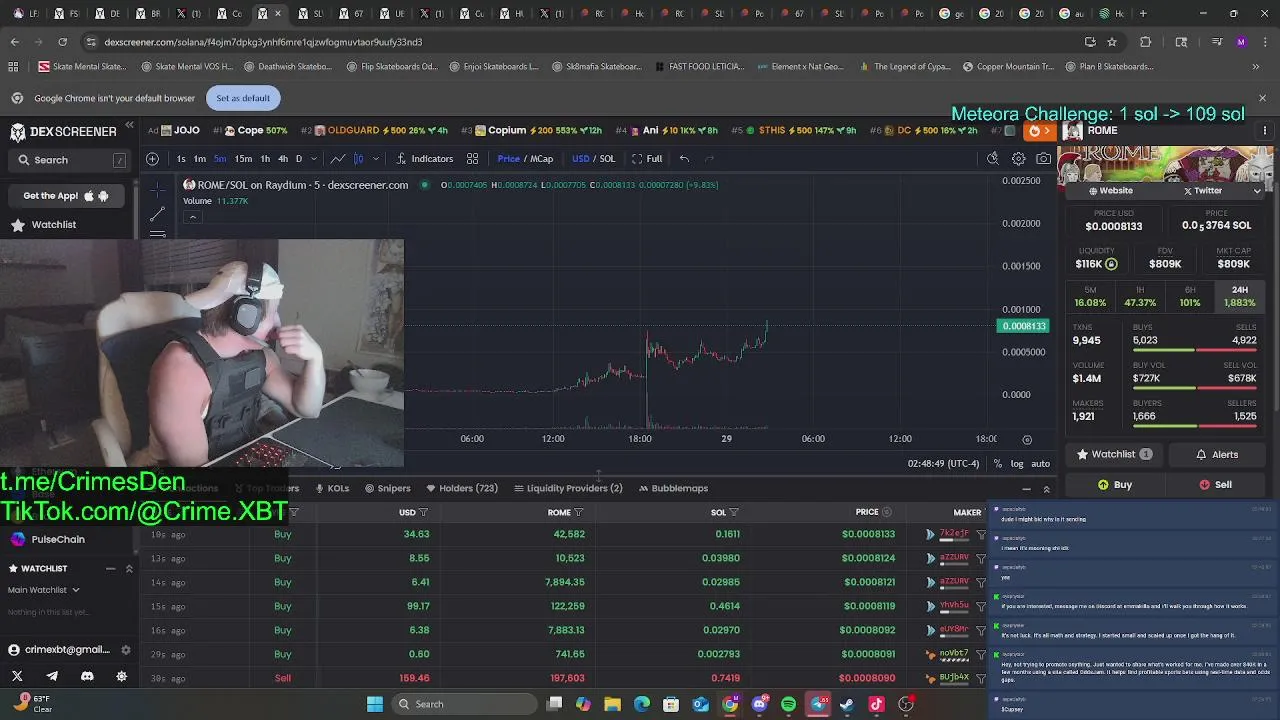Viewport: 1280px width, 720px height.
Task: Open the Liquidity Providers (2) tab
Action: [568, 488]
